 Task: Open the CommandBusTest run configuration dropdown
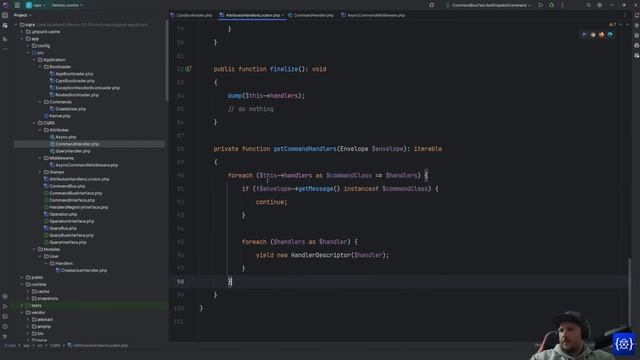[x=489, y=5]
